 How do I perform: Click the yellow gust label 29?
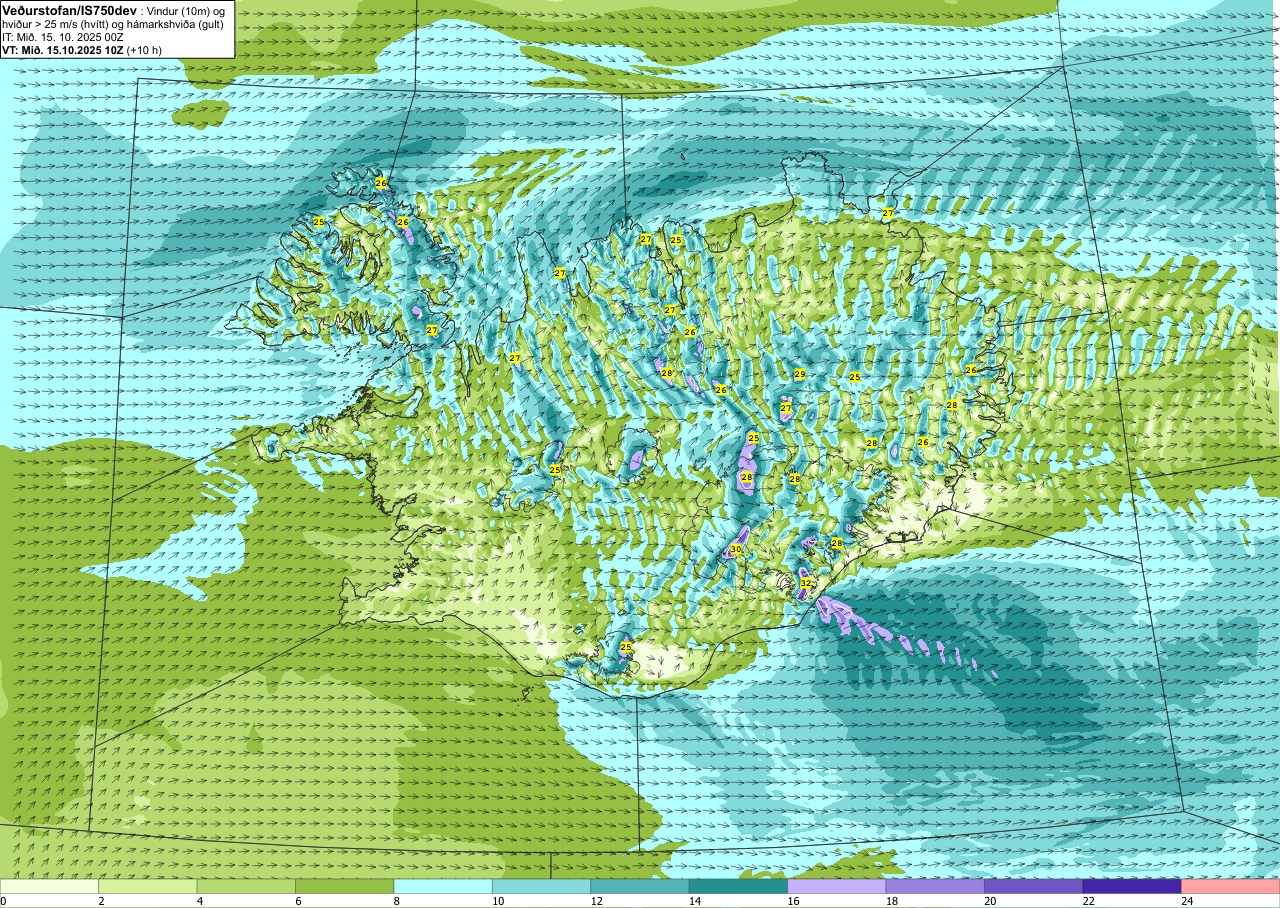pos(800,374)
